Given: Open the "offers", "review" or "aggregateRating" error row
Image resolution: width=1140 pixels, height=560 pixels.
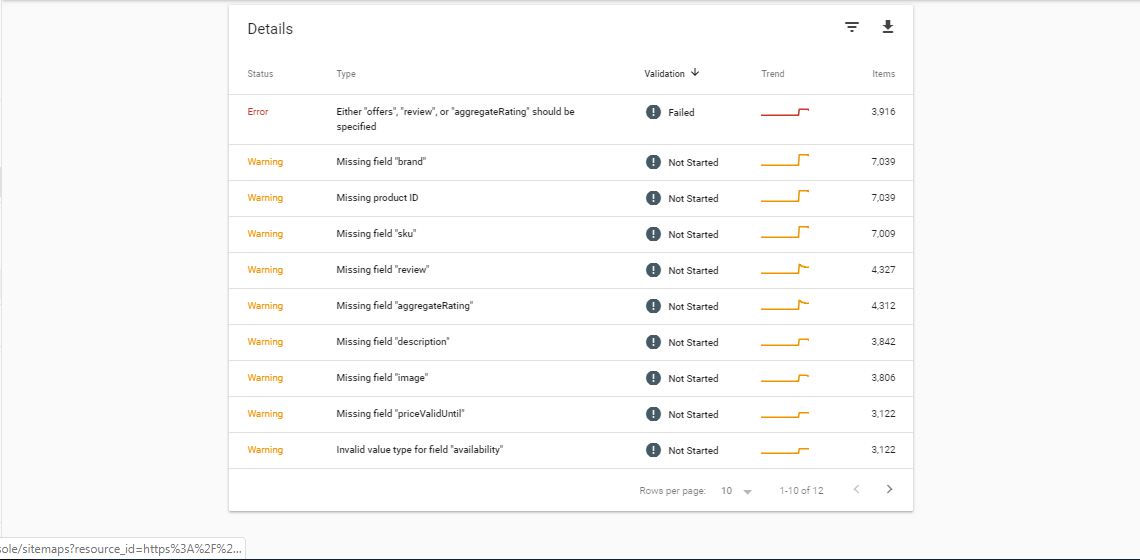Looking at the screenshot, I should pyautogui.click(x=571, y=119).
